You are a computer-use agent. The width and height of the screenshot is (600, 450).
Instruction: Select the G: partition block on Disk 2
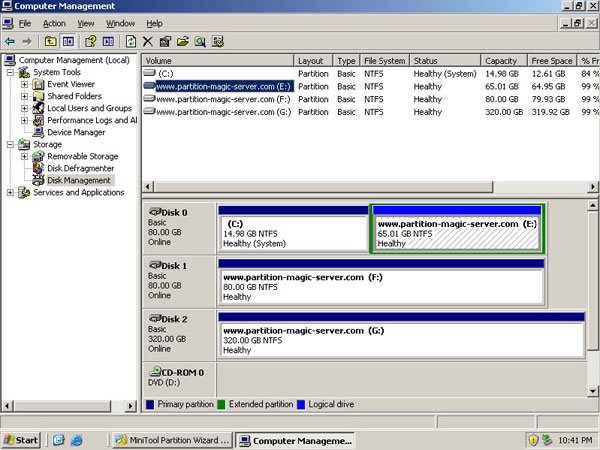point(400,339)
